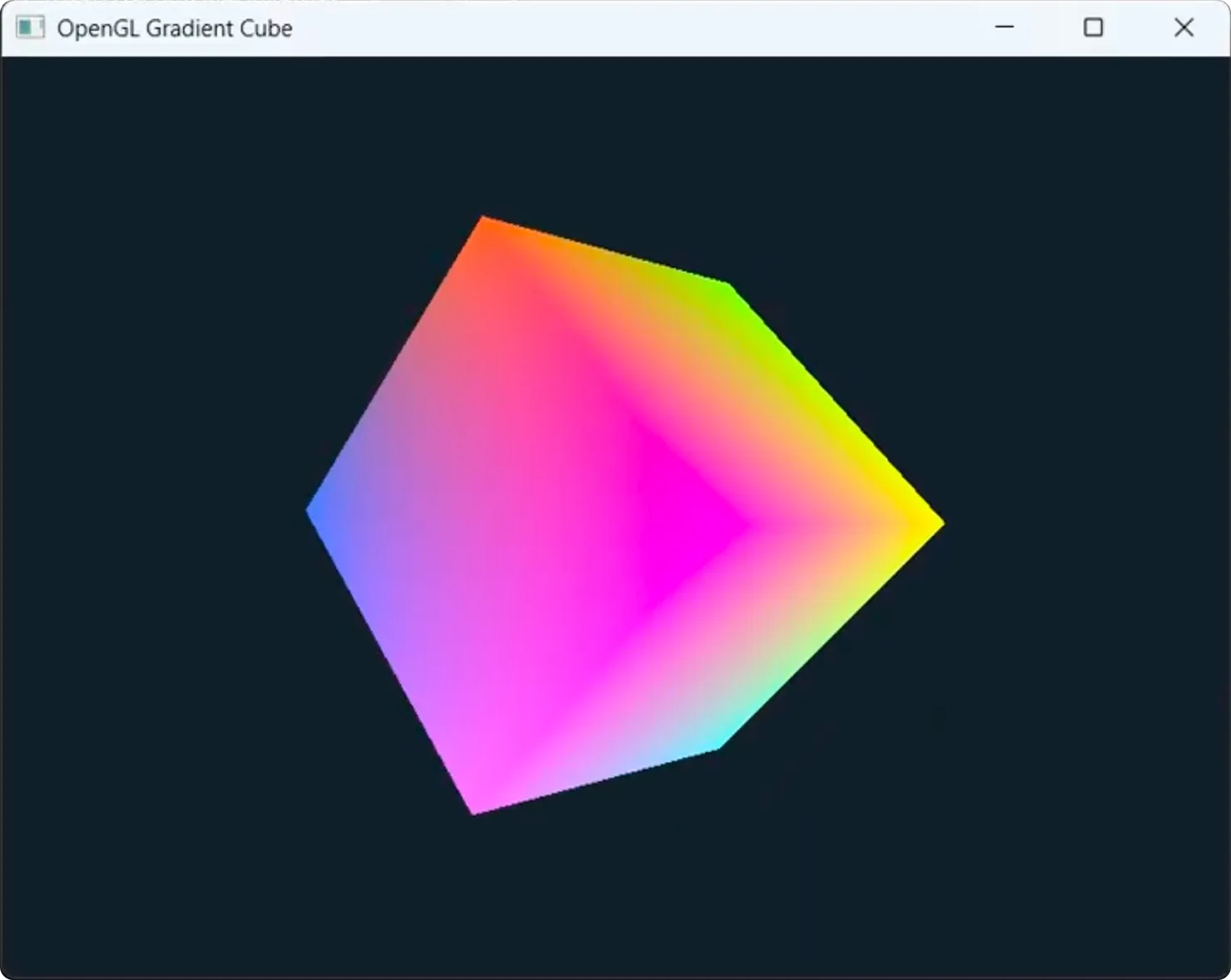
Task: Minimize the OpenGL Gradient Cube window
Action: point(1004,27)
